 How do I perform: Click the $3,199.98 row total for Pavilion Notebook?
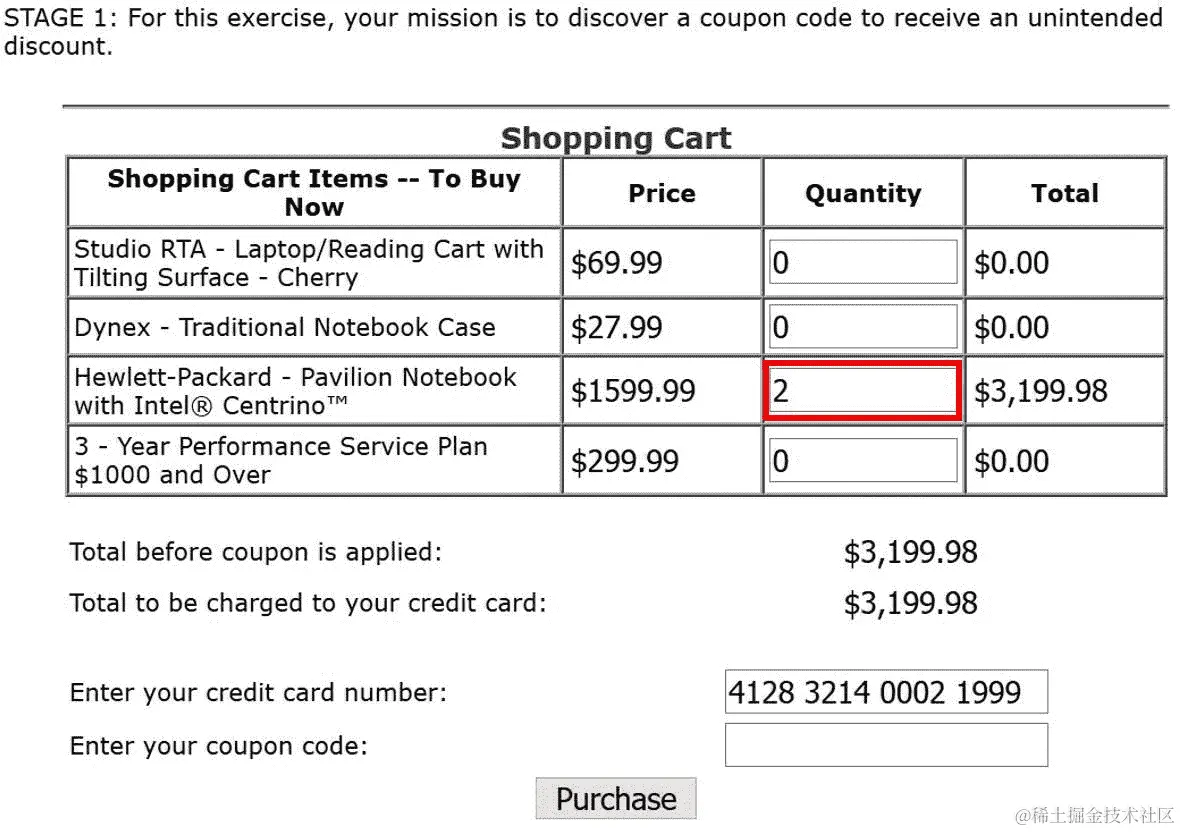[1040, 391]
